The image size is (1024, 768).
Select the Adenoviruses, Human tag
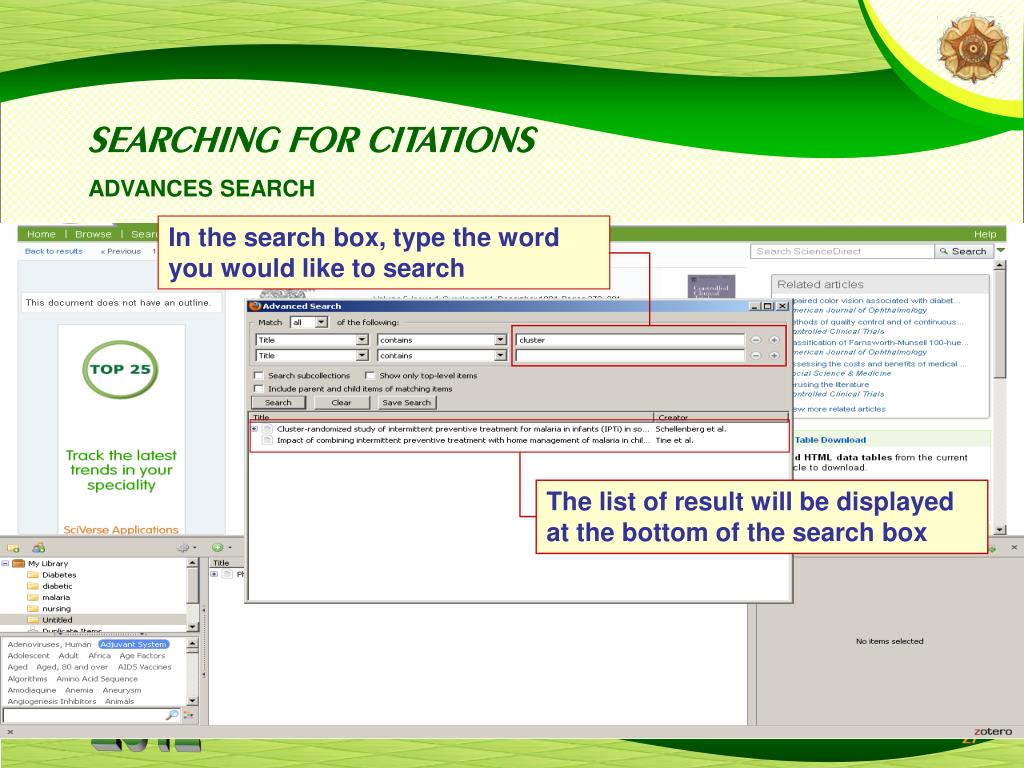[50, 645]
